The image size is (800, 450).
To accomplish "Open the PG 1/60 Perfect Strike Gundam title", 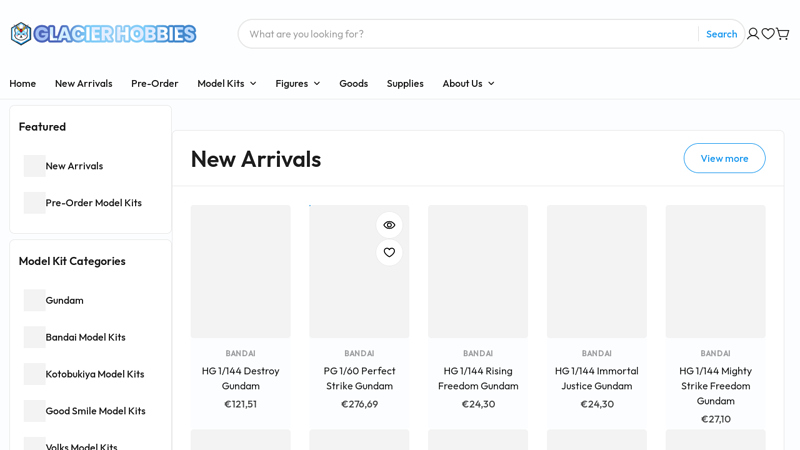I will coord(359,378).
